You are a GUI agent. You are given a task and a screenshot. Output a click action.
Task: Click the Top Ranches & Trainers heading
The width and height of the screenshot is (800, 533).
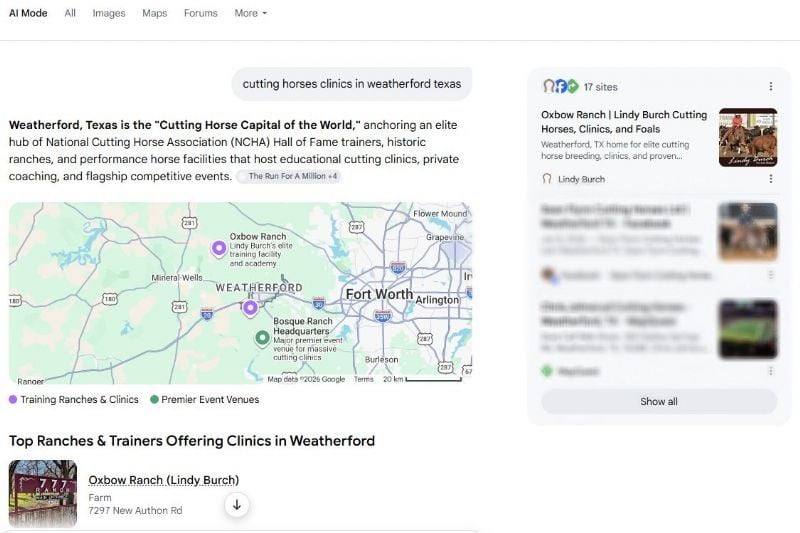tap(192, 441)
